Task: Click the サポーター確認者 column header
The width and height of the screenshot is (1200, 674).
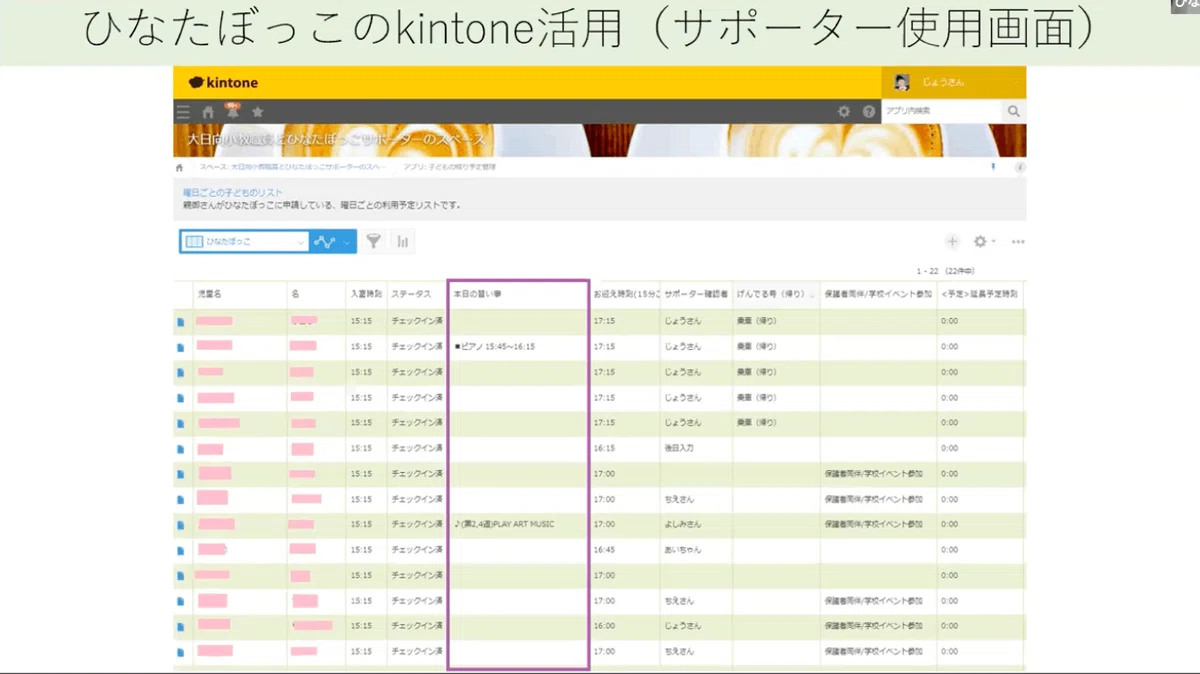Action: click(x=696, y=295)
